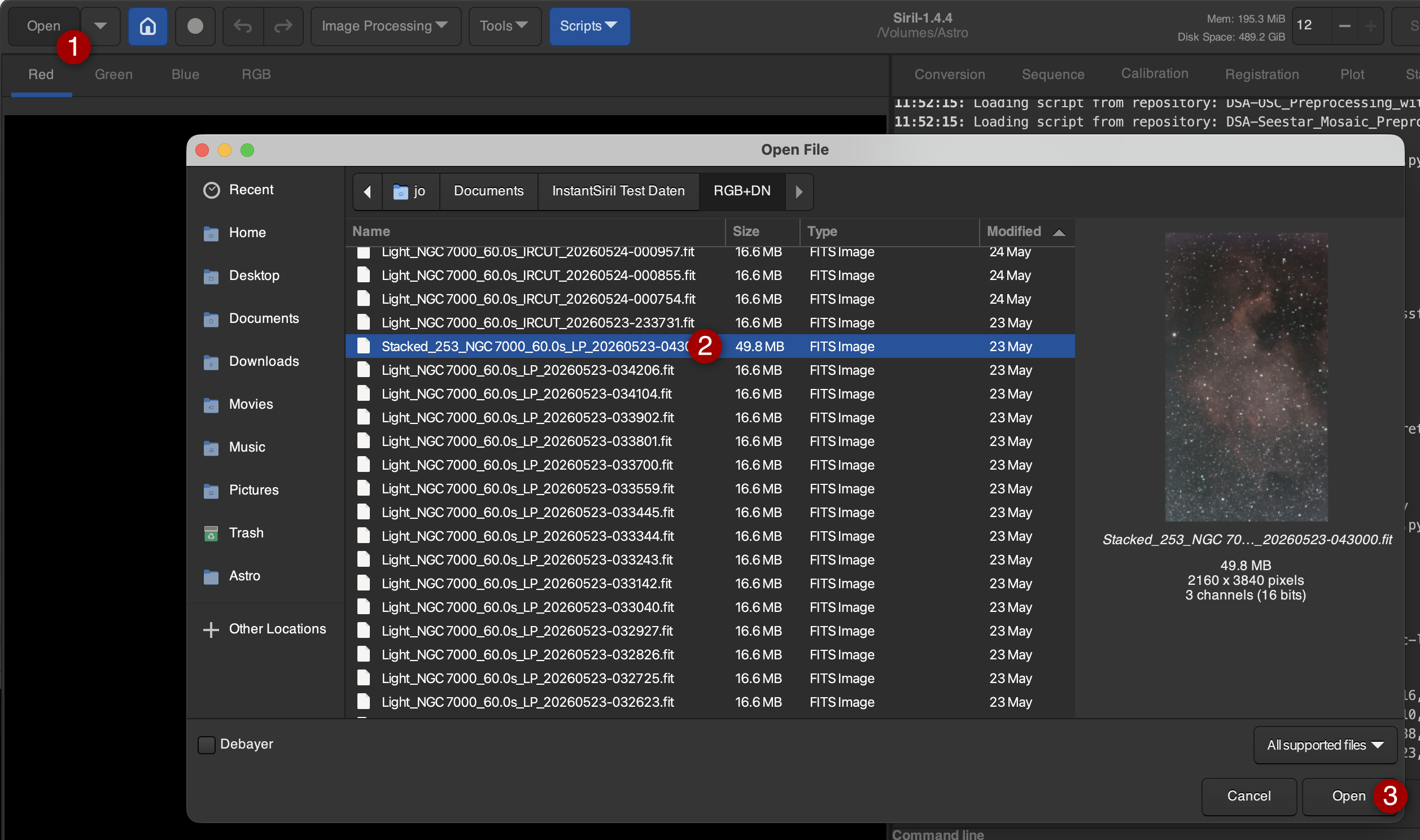The height and width of the screenshot is (840, 1420).
Task: Select Astro folder in the sidebar
Action: click(266, 576)
